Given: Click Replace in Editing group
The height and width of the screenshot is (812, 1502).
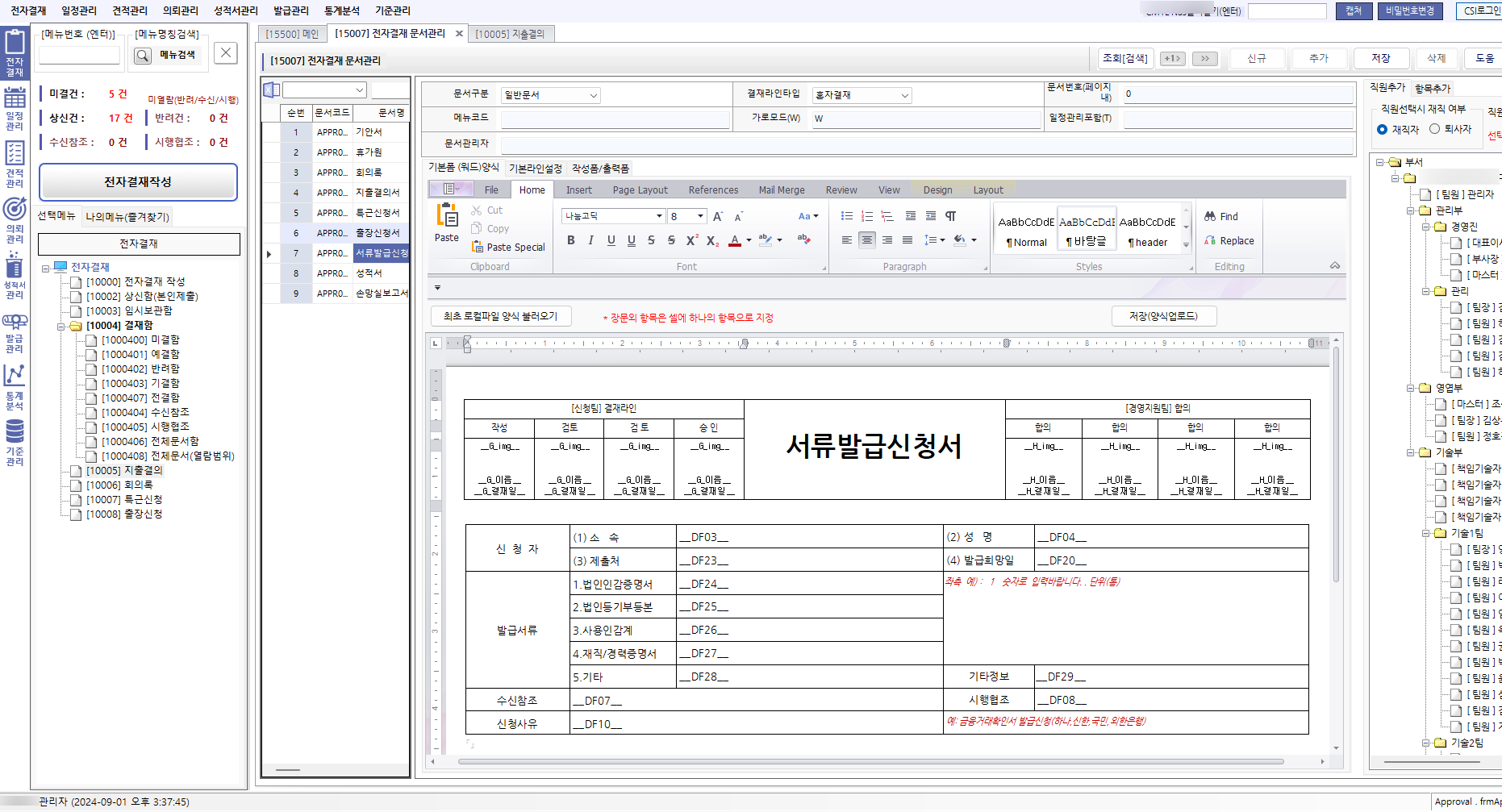Looking at the screenshot, I should pyautogui.click(x=1229, y=241).
